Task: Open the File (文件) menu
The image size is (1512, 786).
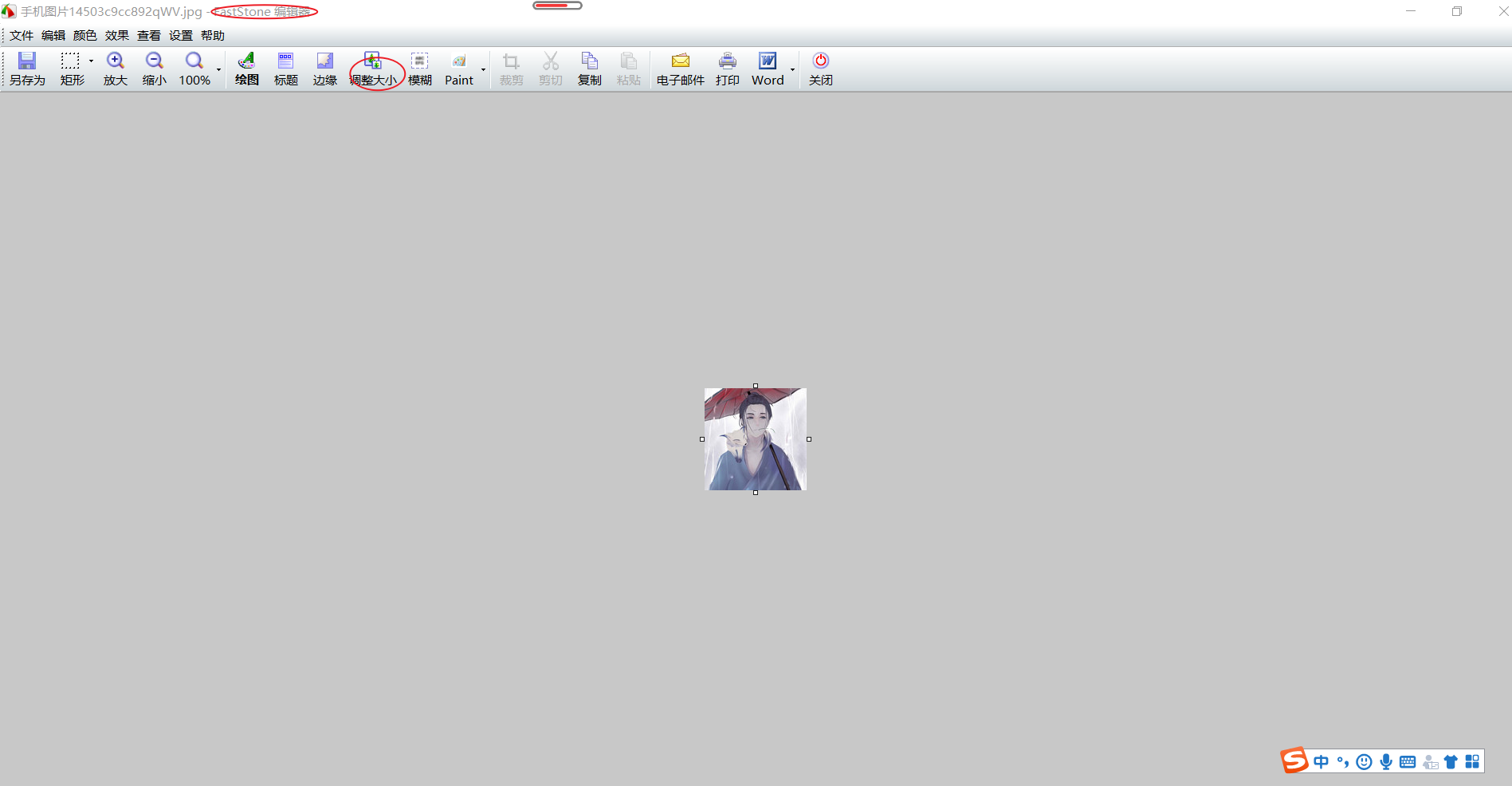Action: tap(22, 35)
